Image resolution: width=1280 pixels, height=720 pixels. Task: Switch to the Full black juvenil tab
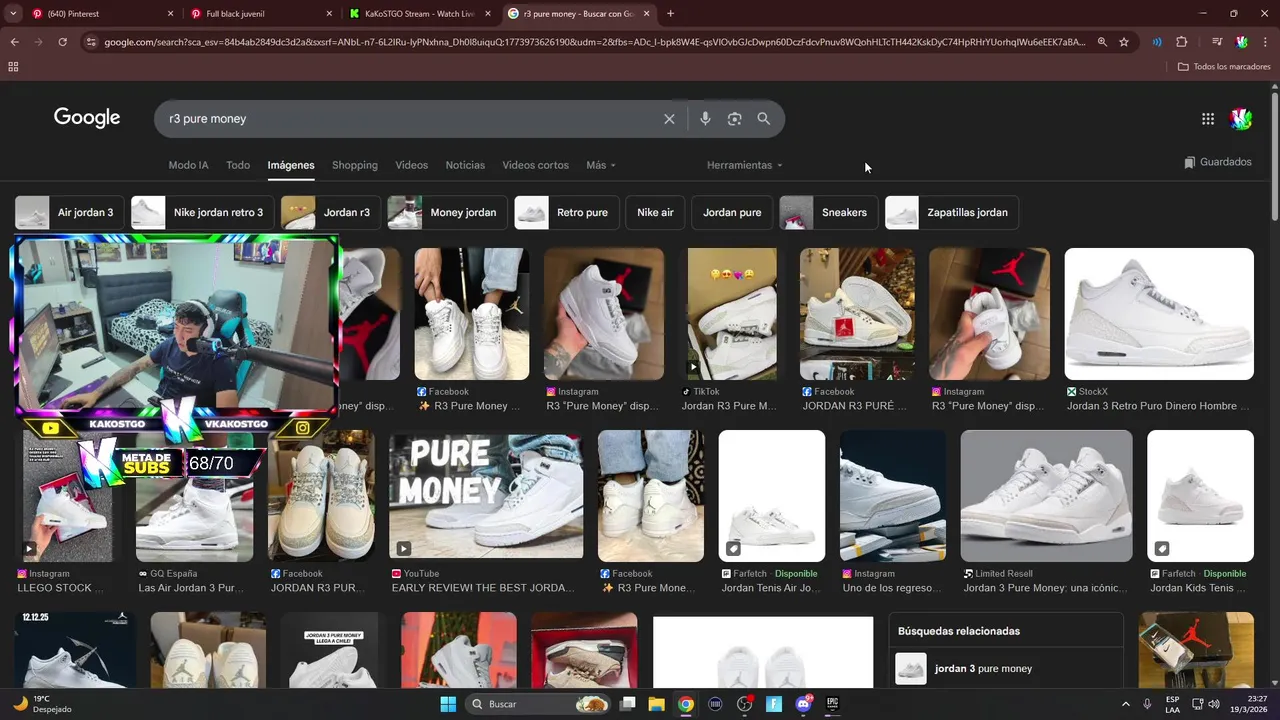point(262,14)
